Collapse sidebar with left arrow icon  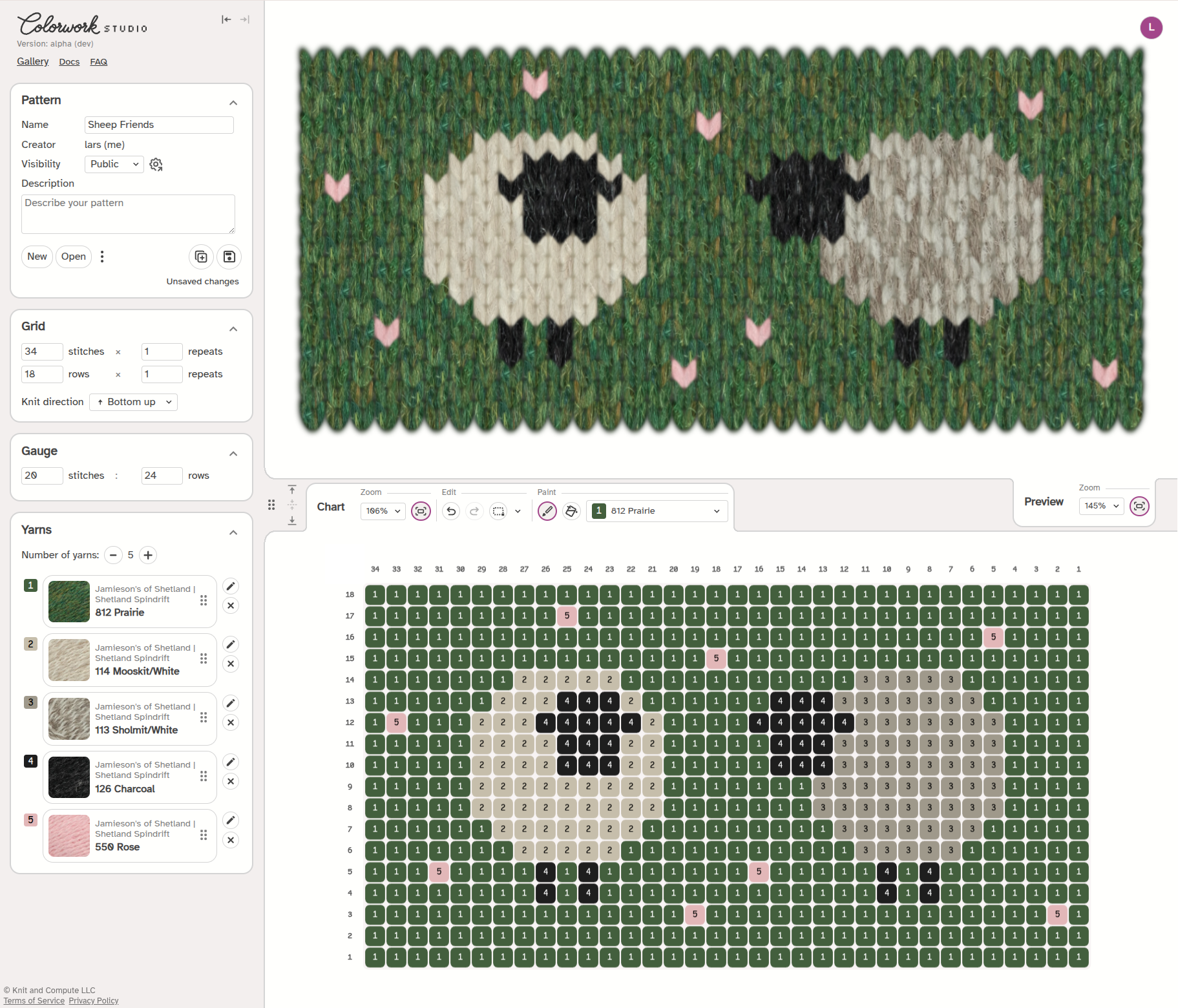pyautogui.click(x=226, y=19)
